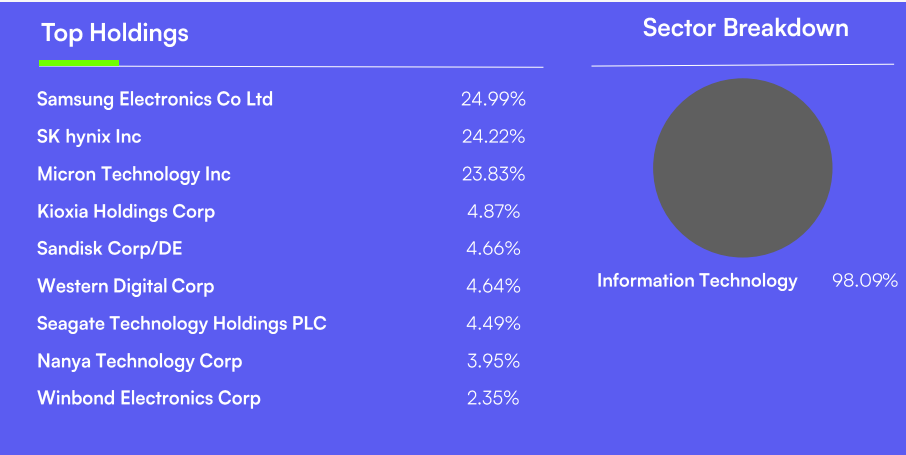Open Micron Technology Inc holding

[x=134, y=174]
